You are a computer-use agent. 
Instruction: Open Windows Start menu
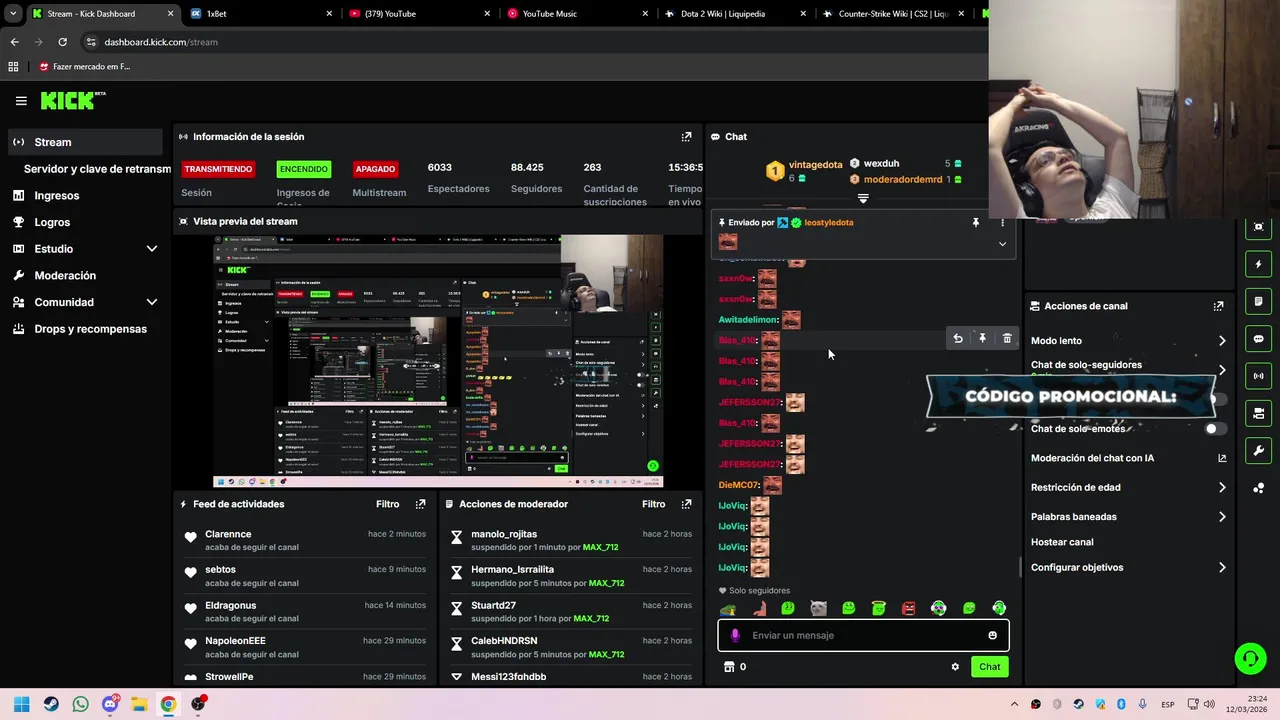pyautogui.click(x=22, y=704)
